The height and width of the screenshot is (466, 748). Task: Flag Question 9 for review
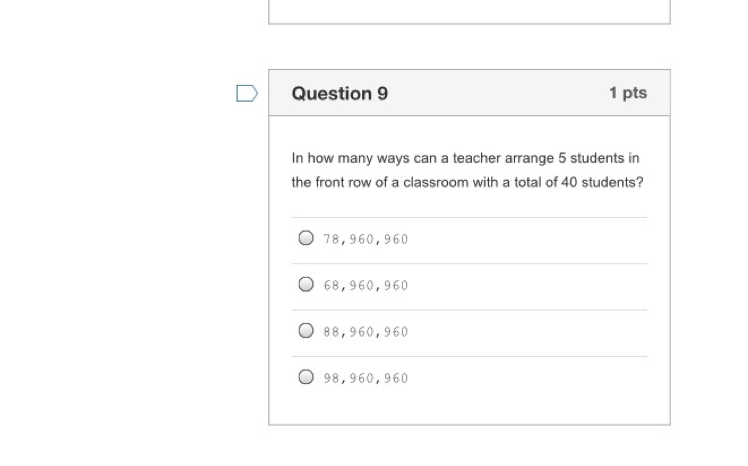pyautogui.click(x=247, y=94)
